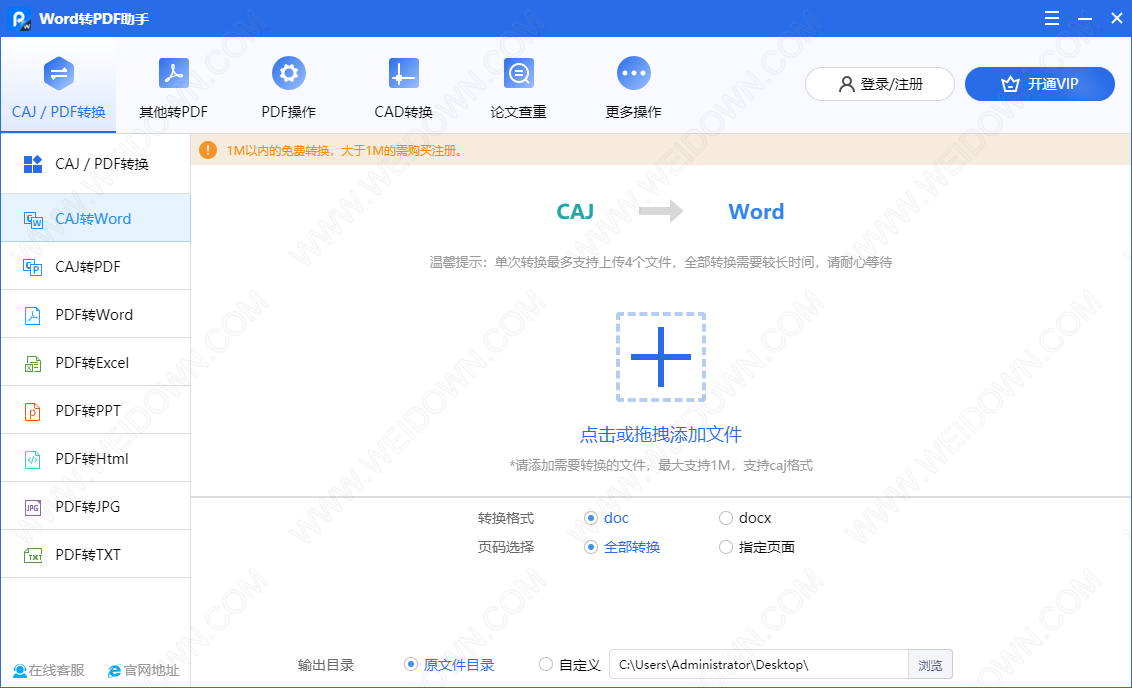This screenshot has width=1132, height=688.
Task: Switch to PDF操作 tab label
Action: click(x=289, y=112)
